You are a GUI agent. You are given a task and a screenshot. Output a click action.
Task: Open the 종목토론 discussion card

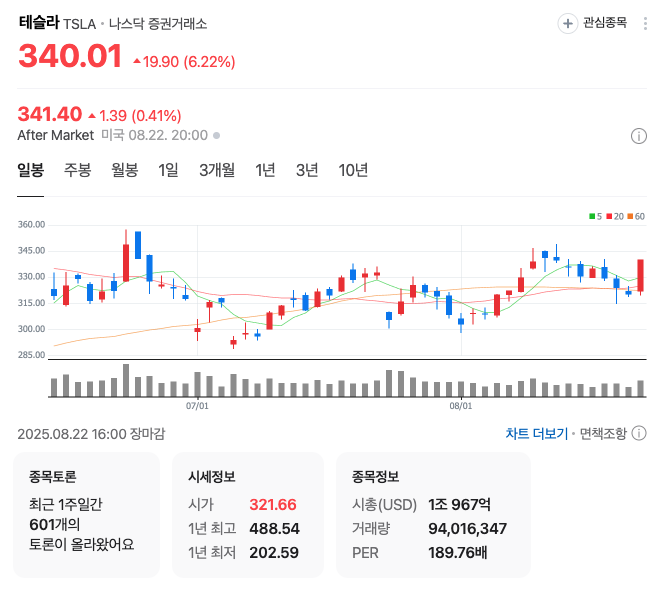[x=86, y=515]
